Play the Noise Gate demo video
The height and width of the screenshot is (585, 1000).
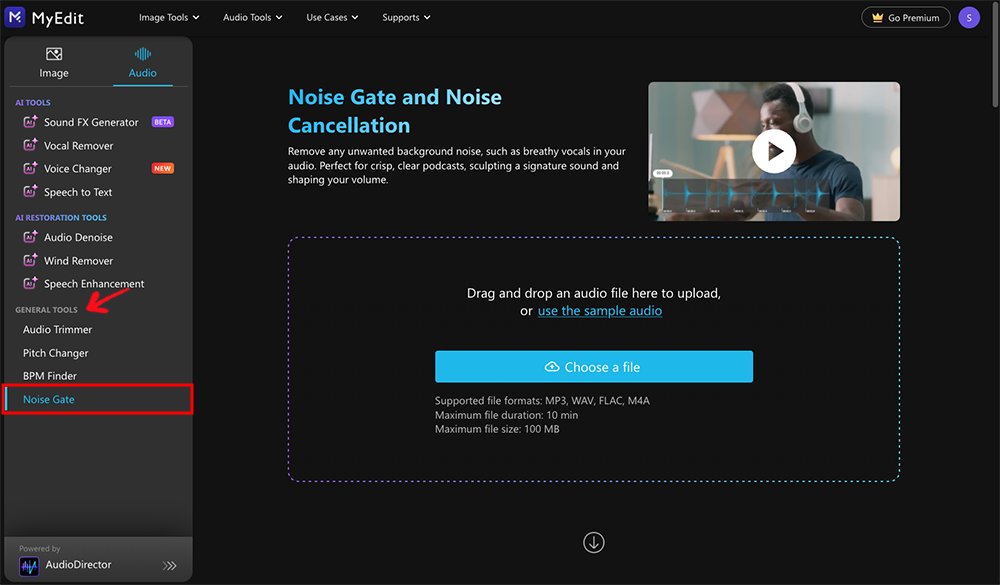[775, 151]
